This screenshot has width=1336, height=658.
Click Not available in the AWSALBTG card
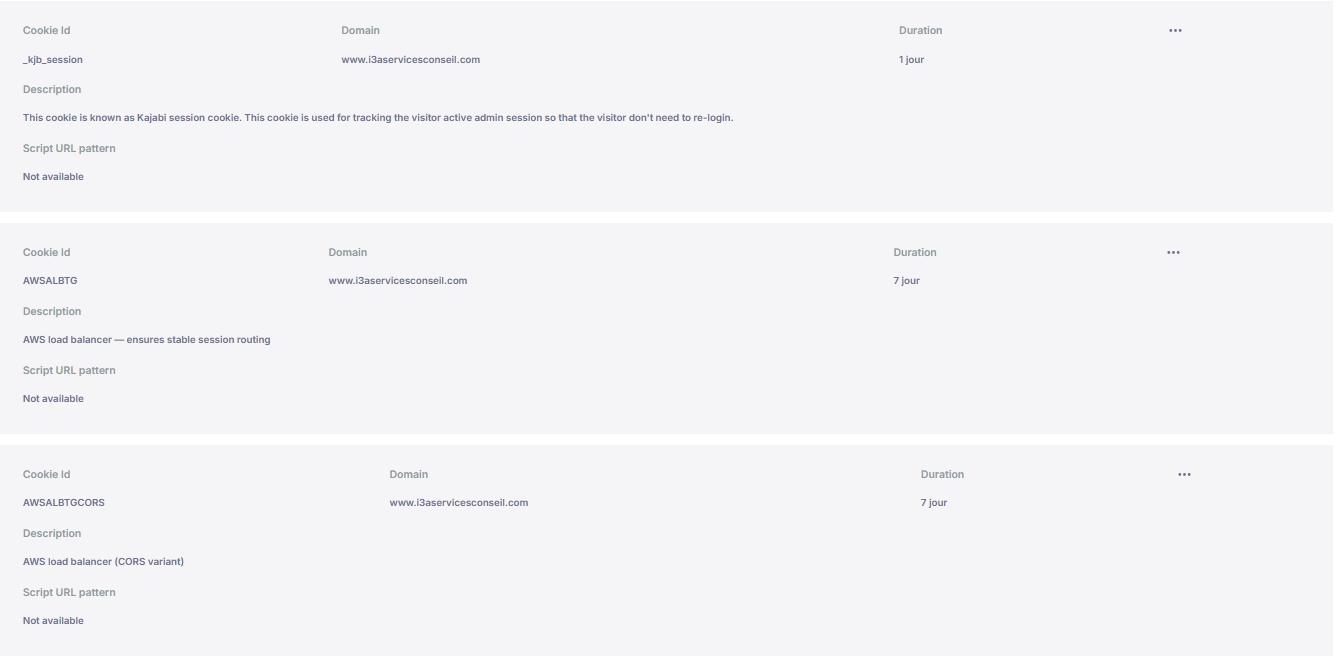click(54, 399)
